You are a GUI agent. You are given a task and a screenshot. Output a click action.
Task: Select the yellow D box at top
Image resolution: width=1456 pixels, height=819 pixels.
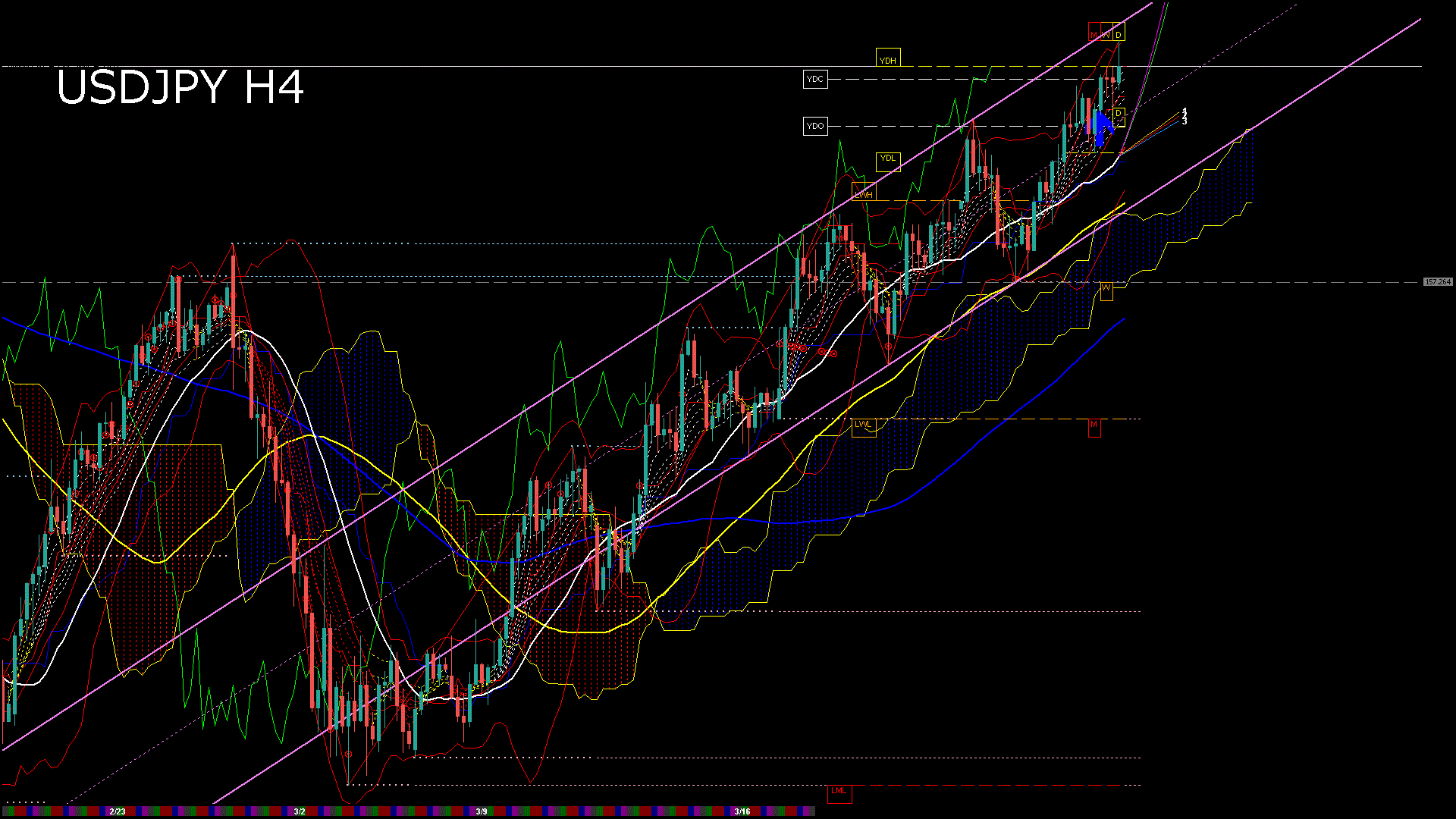click(x=1119, y=34)
